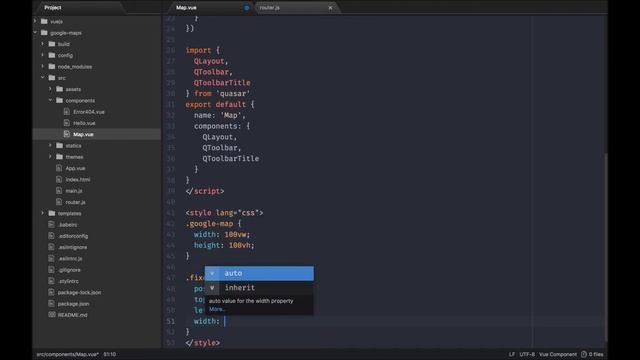This screenshot has width=640, height=360.
Task: Click the vuejs folder icon
Action: tap(44, 21)
